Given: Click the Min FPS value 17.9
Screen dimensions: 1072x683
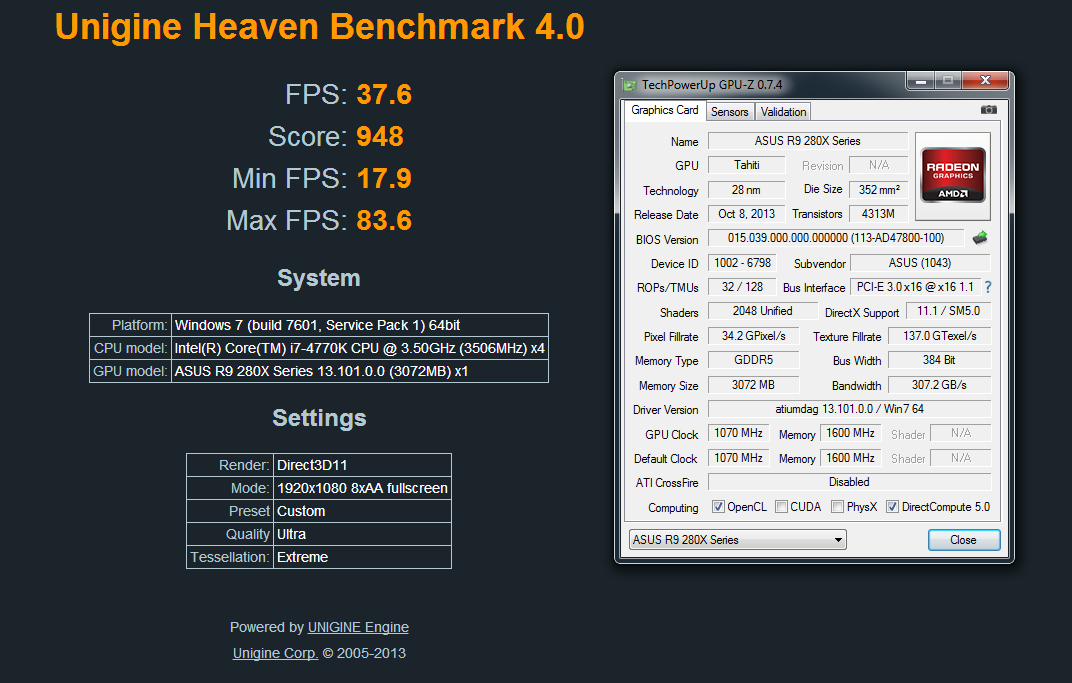Looking at the screenshot, I should pos(384,178).
